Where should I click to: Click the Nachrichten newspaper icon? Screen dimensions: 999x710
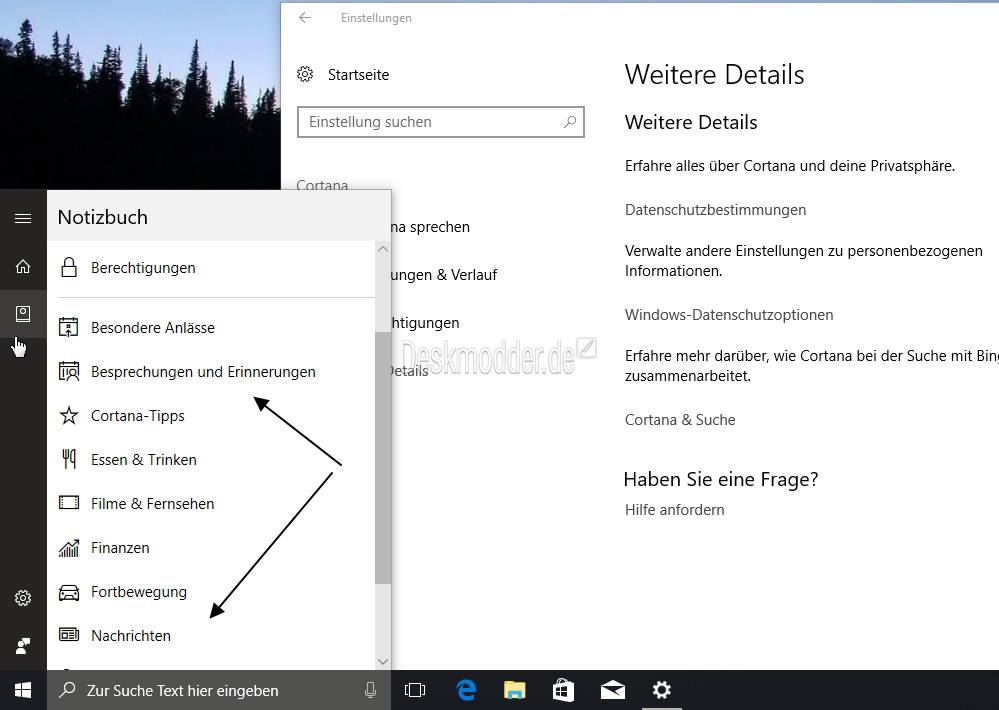(x=69, y=635)
